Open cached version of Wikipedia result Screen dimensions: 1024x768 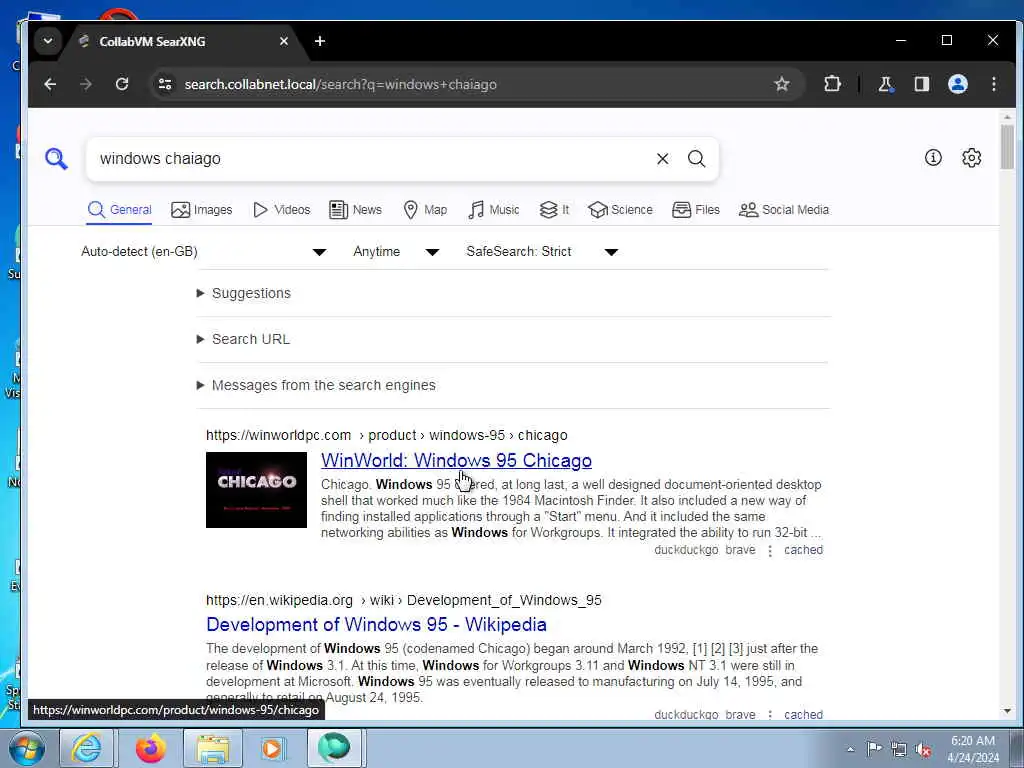click(x=803, y=714)
